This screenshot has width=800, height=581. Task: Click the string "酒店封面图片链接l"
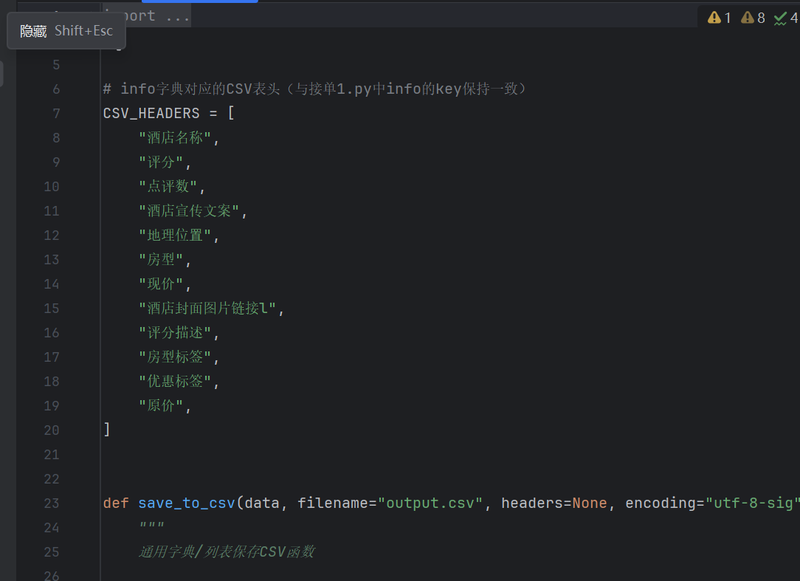click(x=208, y=308)
